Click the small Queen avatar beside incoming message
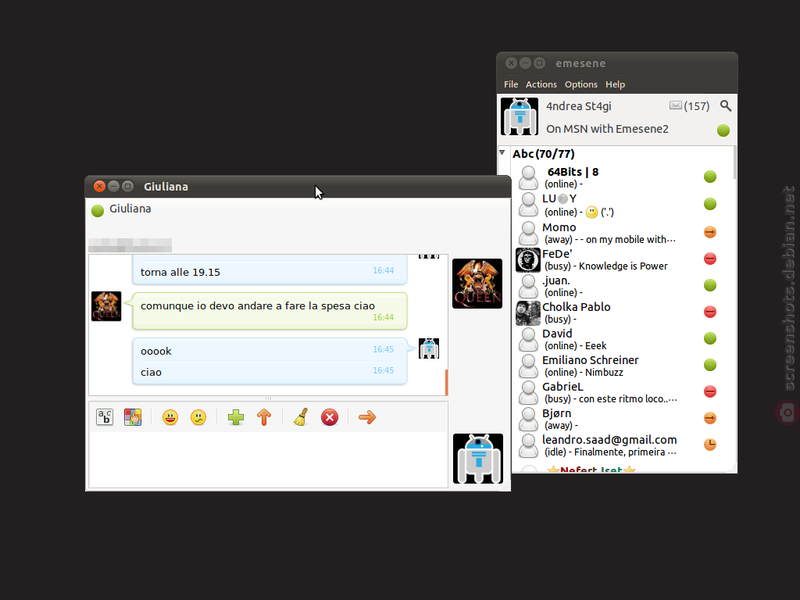Viewport: 800px width, 600px height. click(106, 306)
